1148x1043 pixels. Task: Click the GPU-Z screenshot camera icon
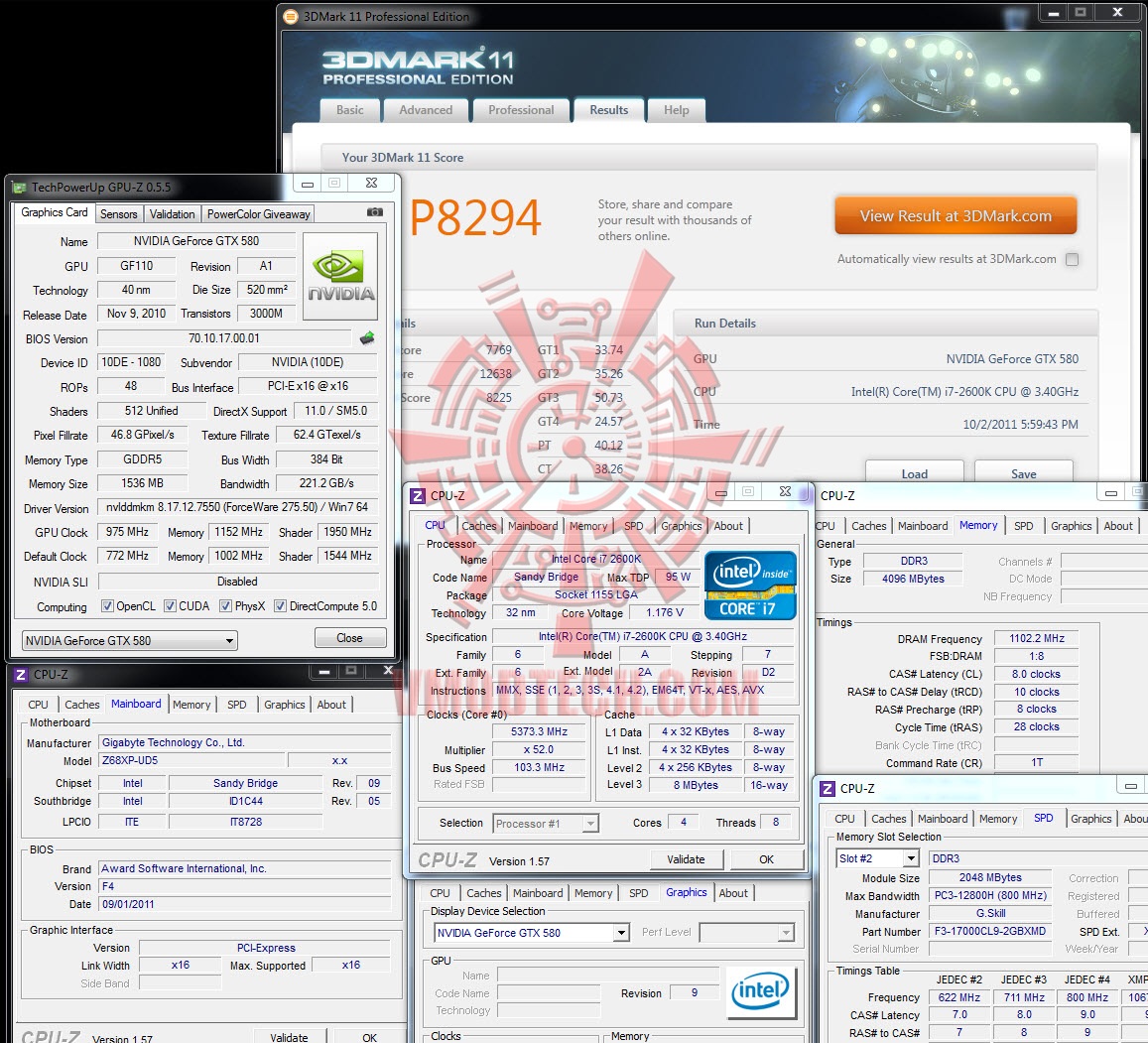(x=374, y=212)
